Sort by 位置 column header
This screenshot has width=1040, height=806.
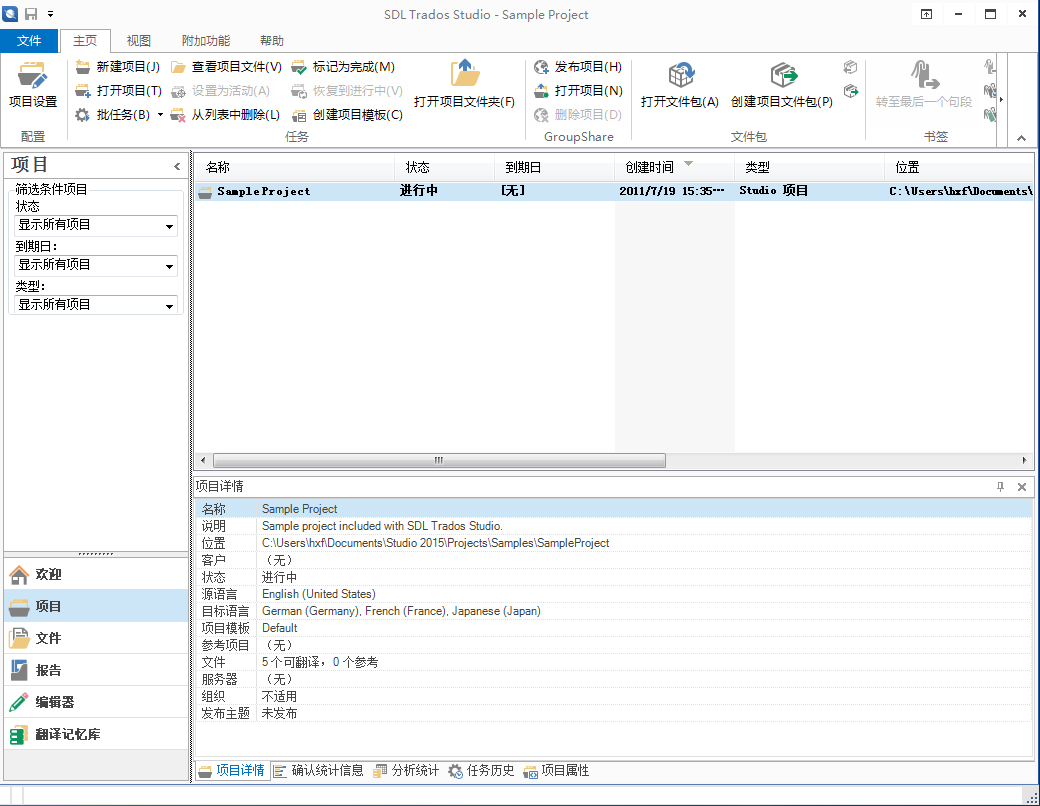pos(959,167)
